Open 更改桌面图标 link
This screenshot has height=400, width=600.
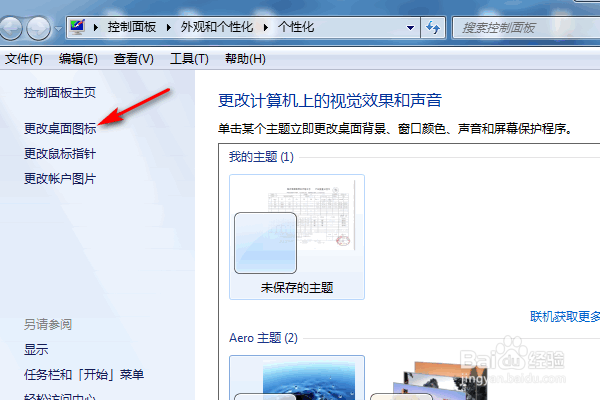coord(60,129)
